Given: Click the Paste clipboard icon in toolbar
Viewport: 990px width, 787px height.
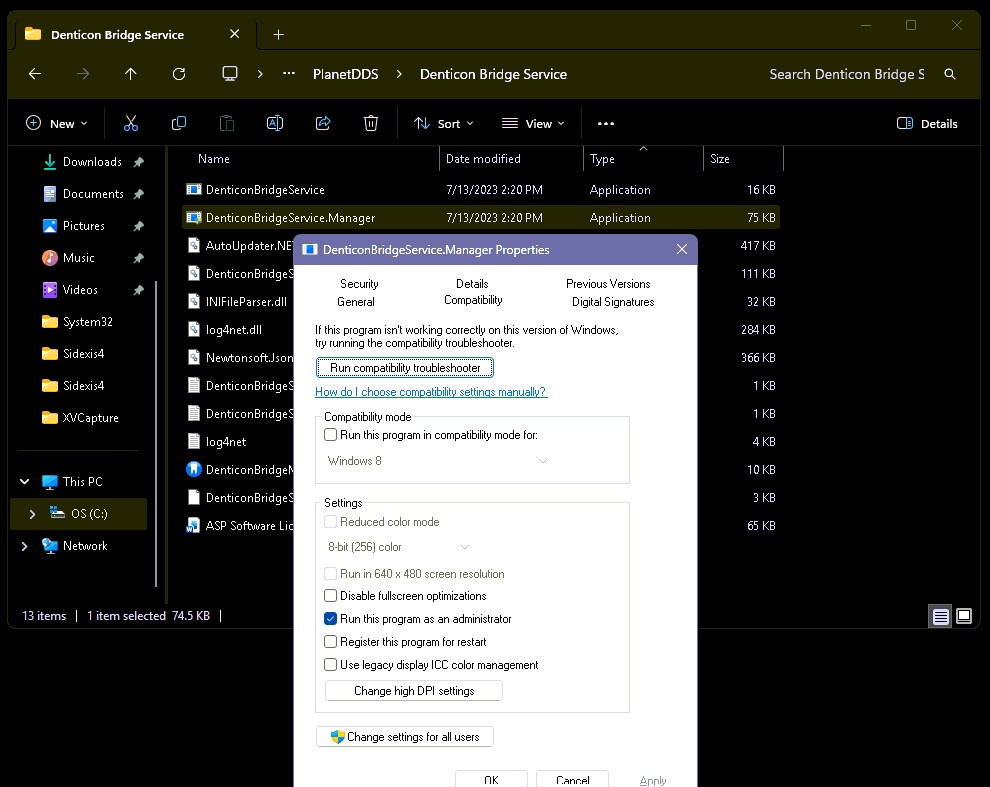Looking at the screenshot, I should [x=227, y=123].
